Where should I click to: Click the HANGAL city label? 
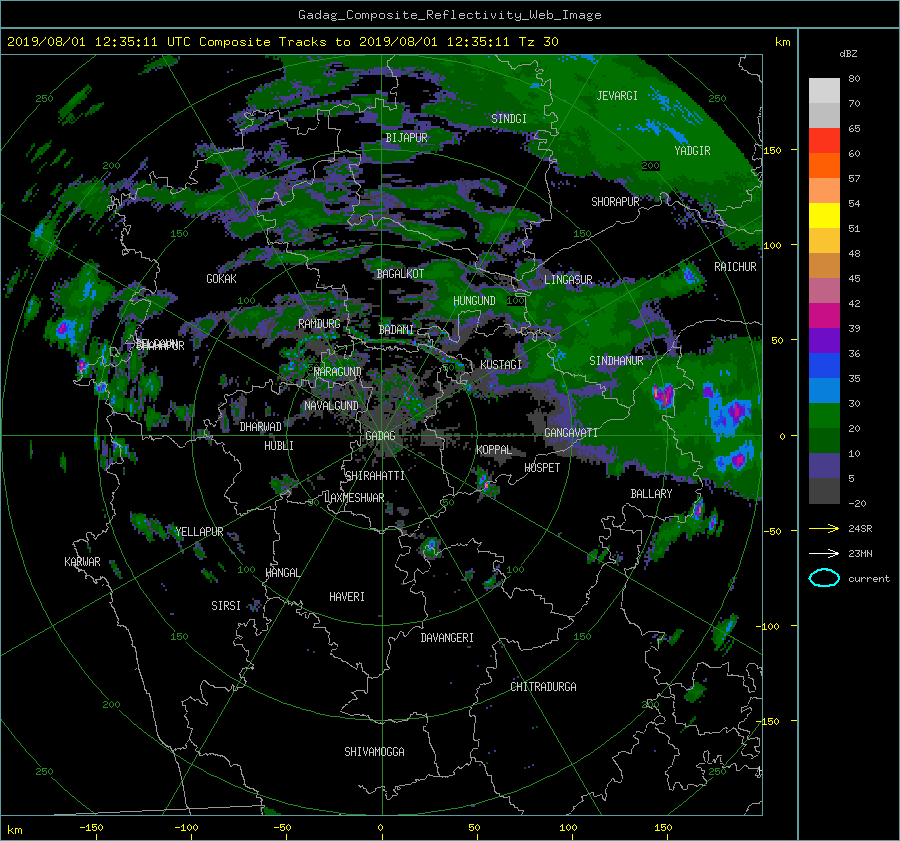click(x=283, y=573)
